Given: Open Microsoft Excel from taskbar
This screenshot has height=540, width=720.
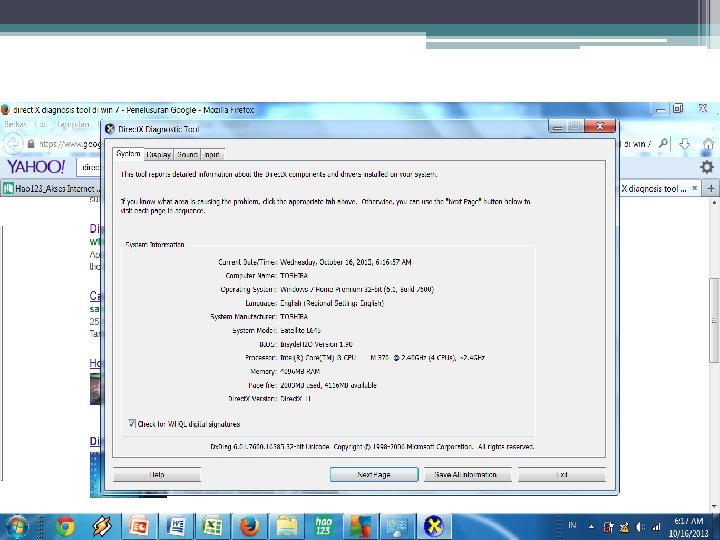Looking at the screenshot, I should click(x=213, y=526).
